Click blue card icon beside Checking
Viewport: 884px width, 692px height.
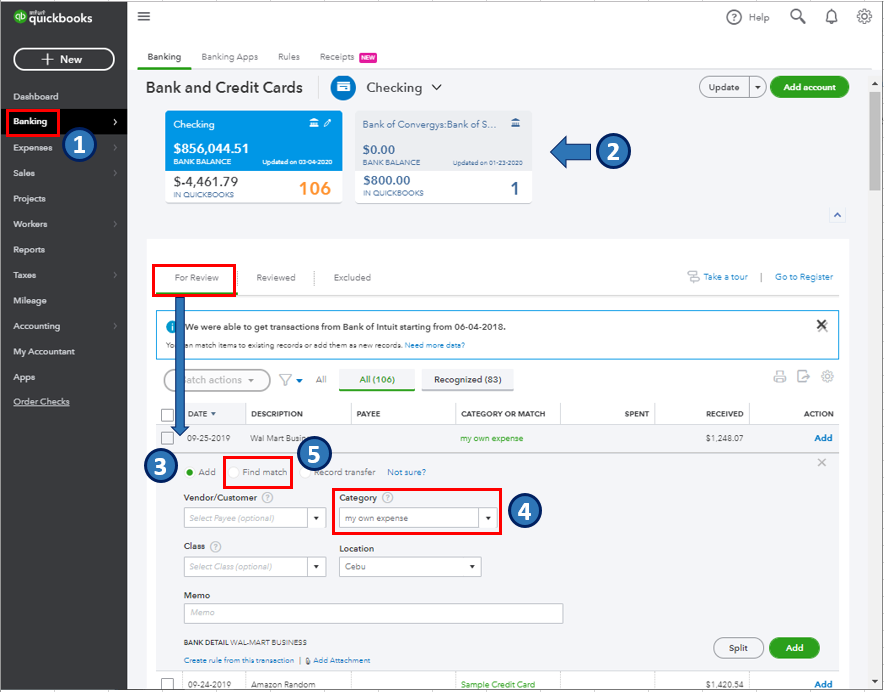click(x=343, y=87)
